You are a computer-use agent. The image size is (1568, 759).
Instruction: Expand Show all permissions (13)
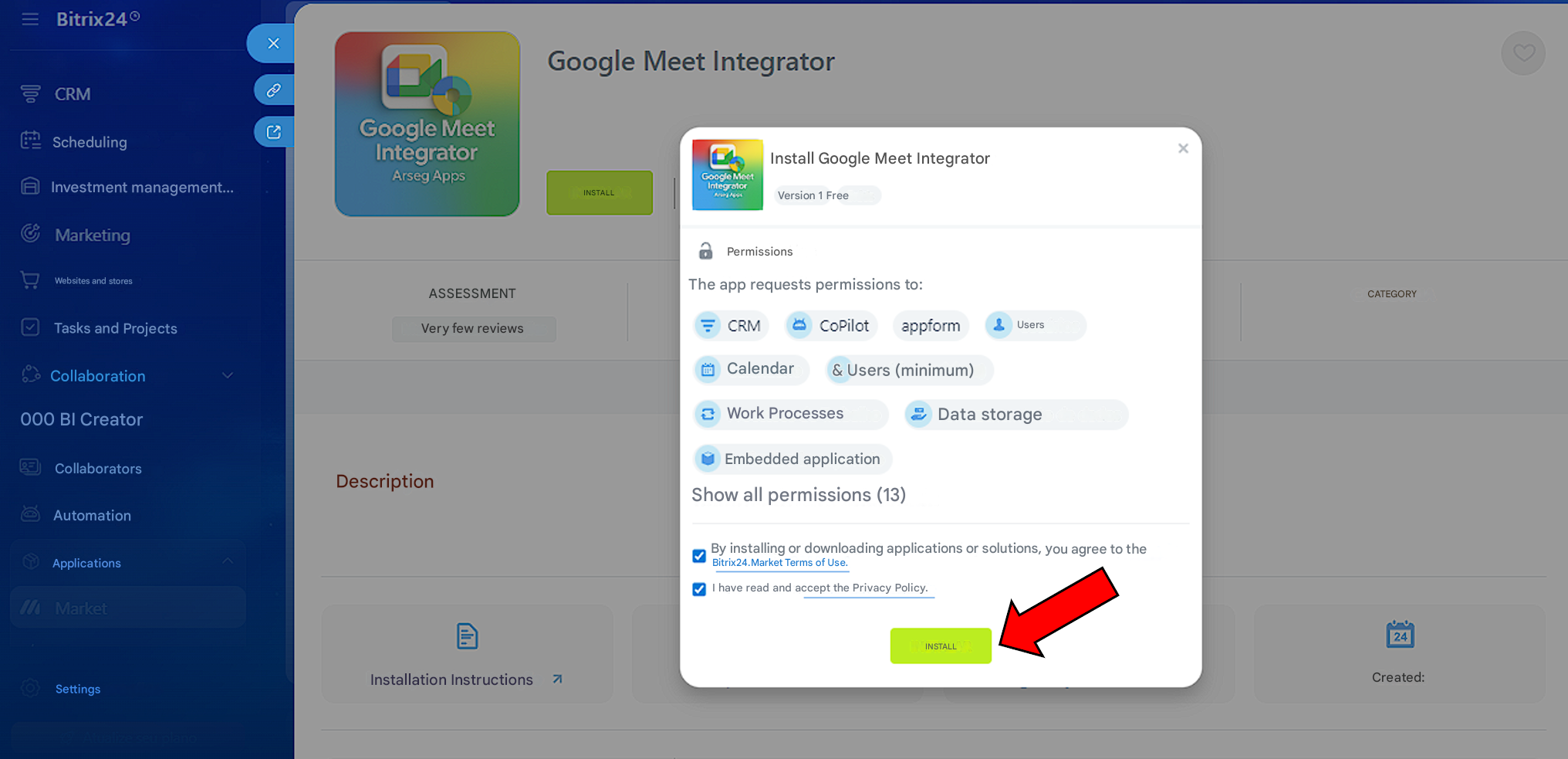click(798, 495)
